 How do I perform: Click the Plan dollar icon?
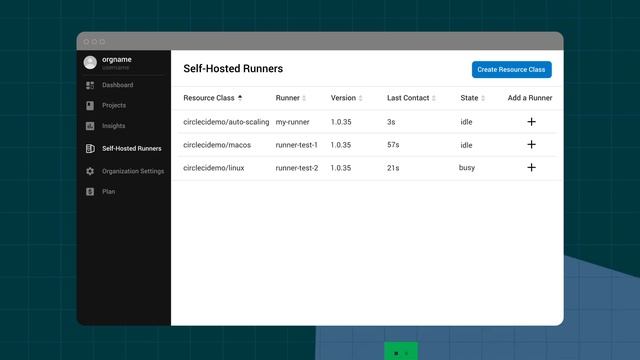(90, 192)
